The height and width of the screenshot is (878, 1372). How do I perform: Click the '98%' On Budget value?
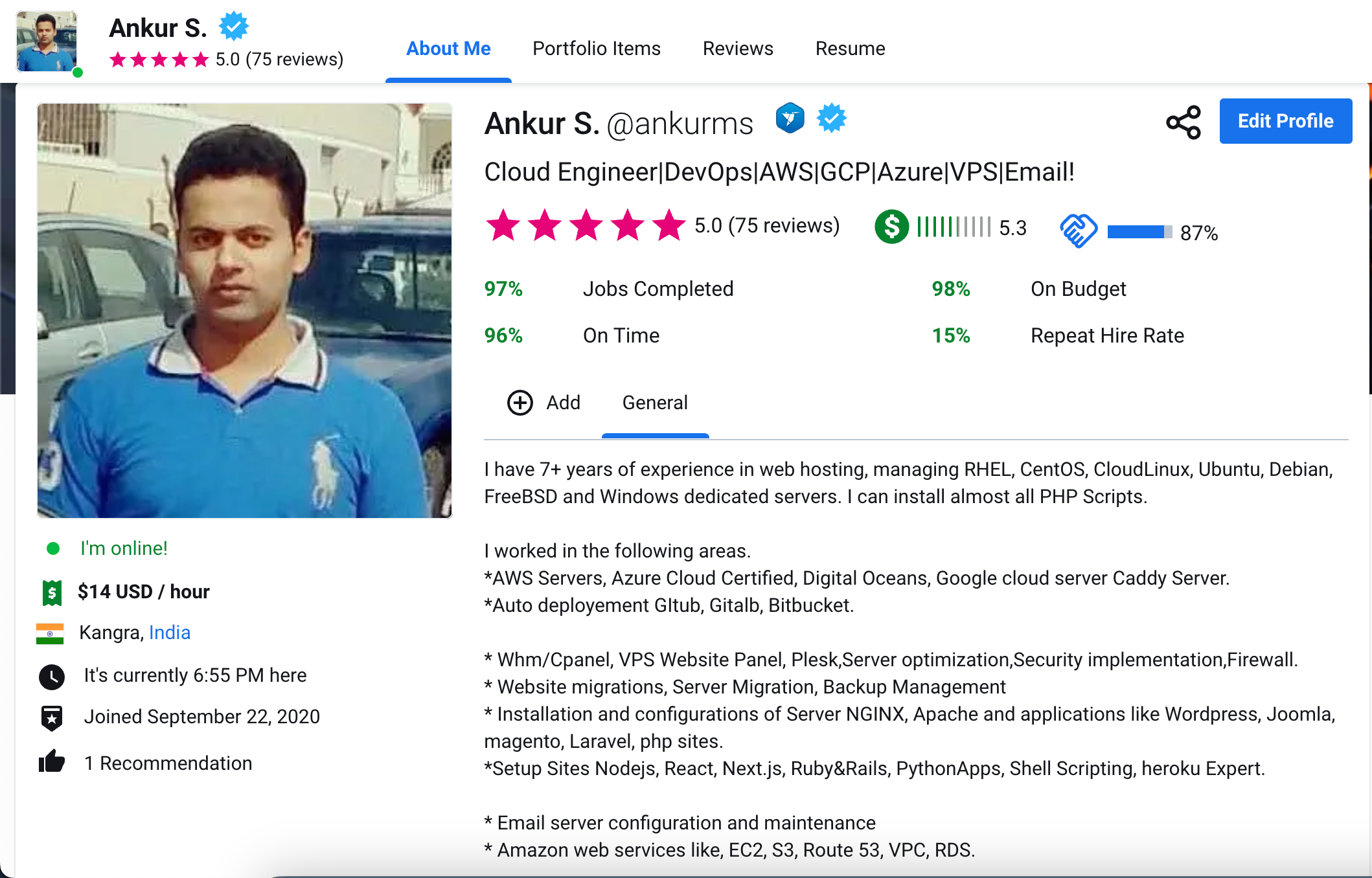point(951,289)
